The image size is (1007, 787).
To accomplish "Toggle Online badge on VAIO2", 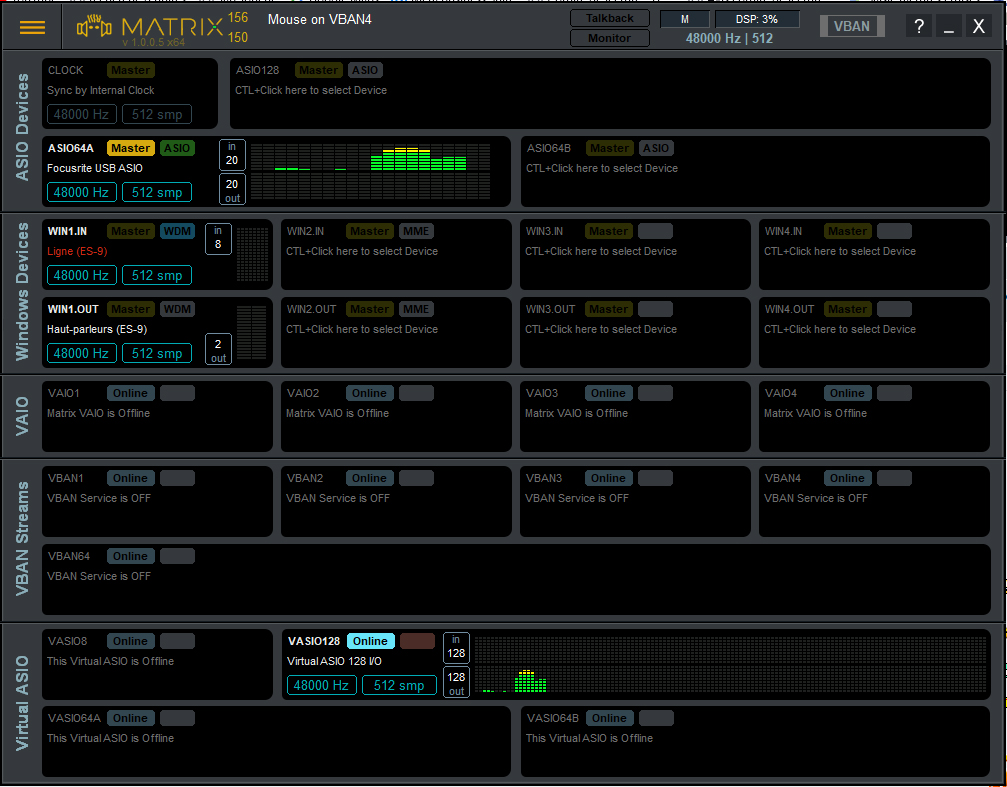I will pos(369,393).
